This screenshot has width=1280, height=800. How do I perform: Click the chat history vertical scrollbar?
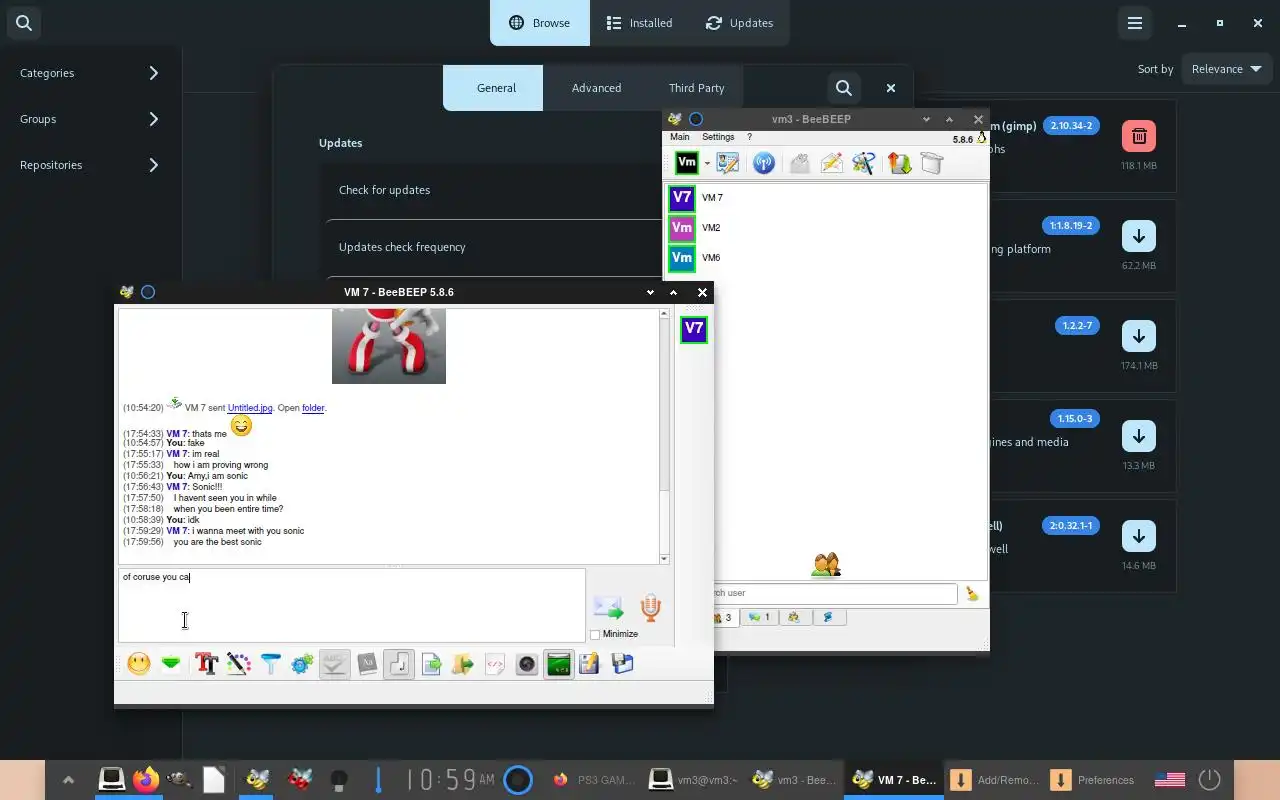[664, 436]
